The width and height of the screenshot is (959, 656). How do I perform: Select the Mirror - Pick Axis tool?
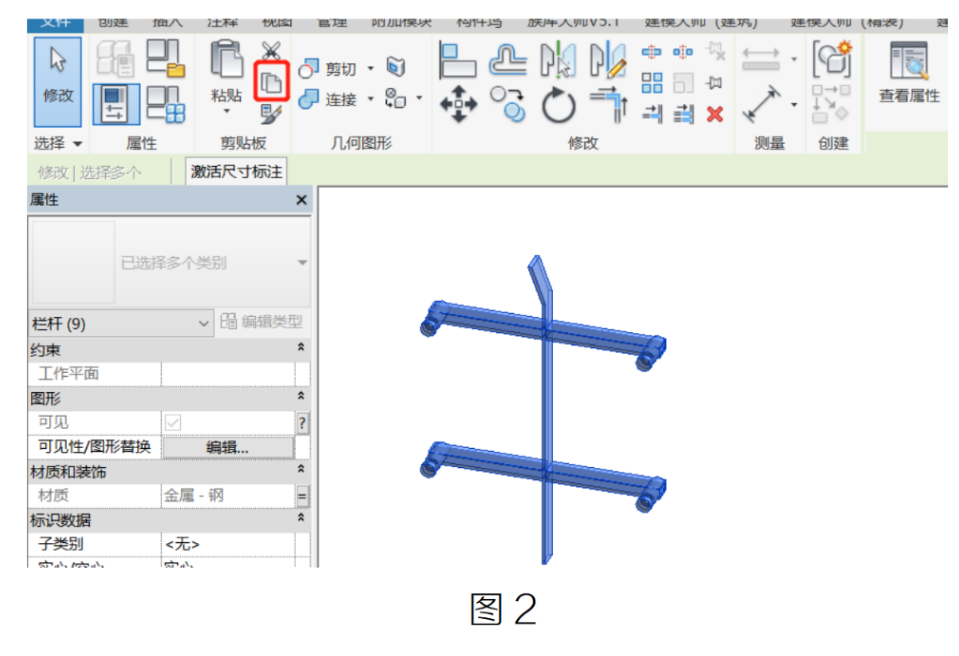[x=558, y=60]
